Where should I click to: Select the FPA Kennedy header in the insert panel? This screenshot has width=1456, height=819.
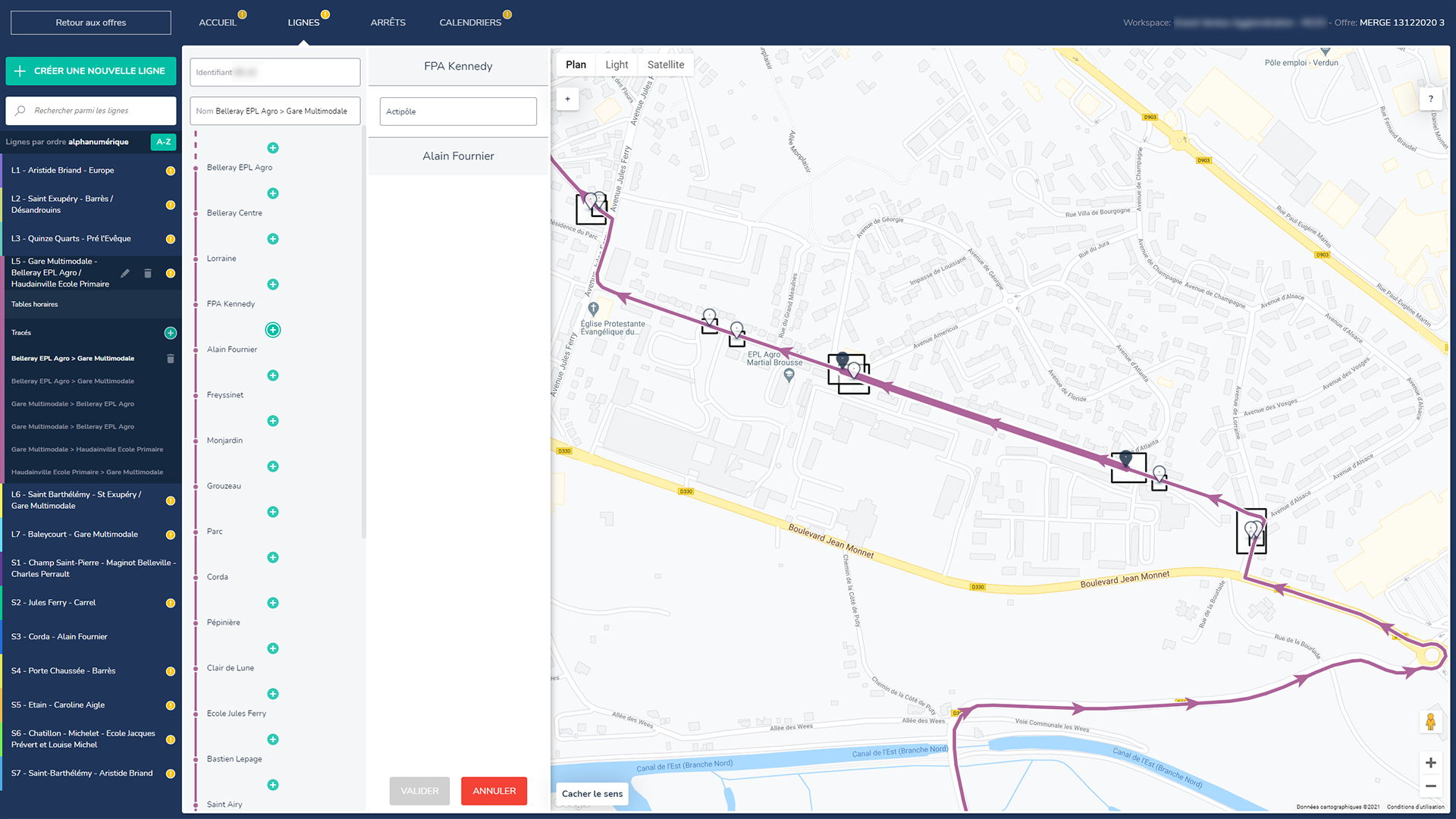coord(458,67)
